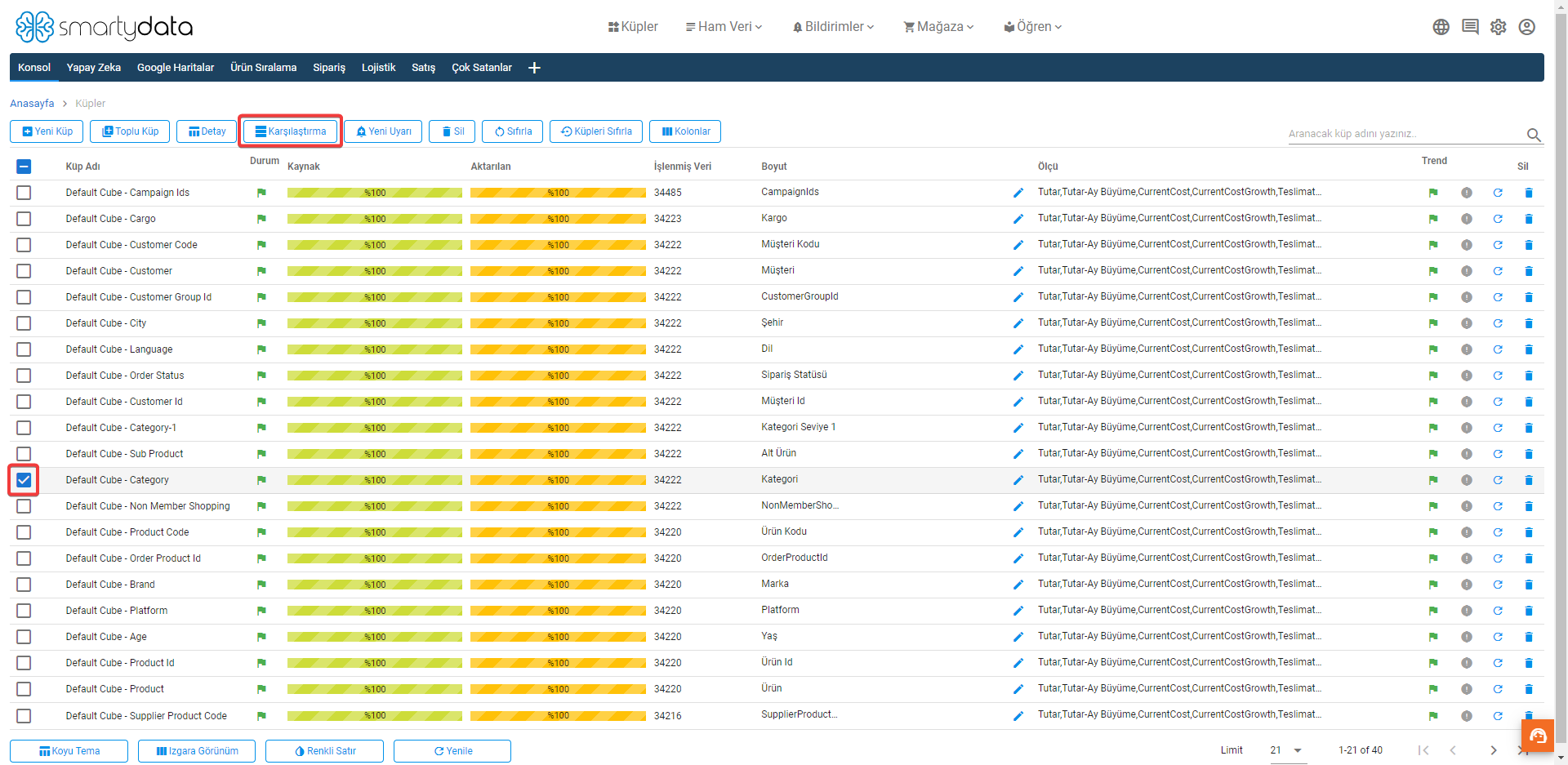The image size is (1568, 765).
Task: Toggle the select-all header checkbox
Action: [24, 167]
